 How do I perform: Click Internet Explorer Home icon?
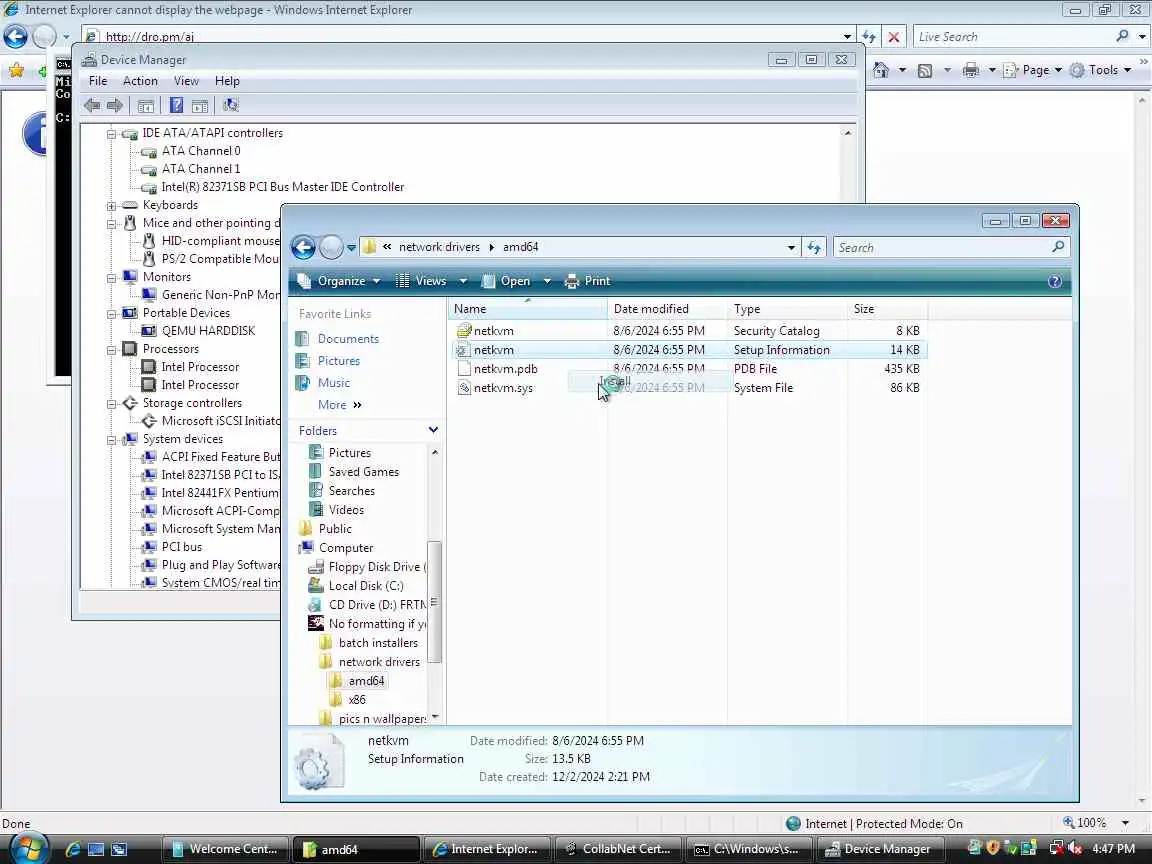coord(881,70)
